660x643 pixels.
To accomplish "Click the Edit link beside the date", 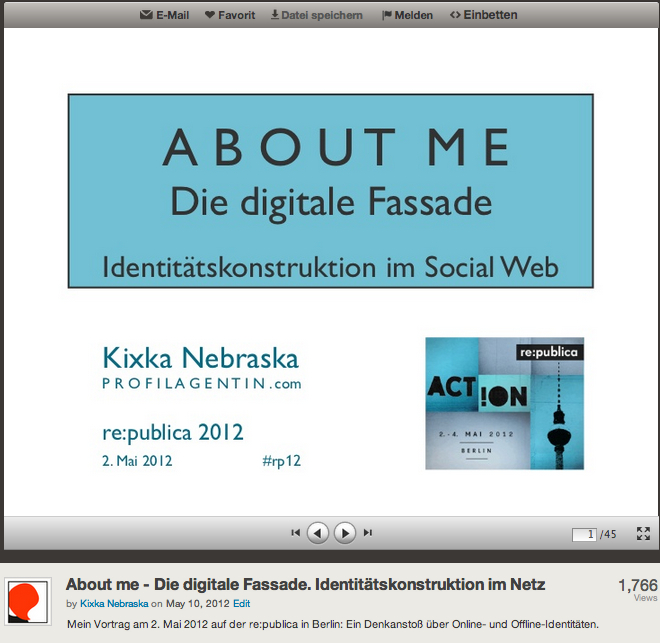I will tap(241, 604).
